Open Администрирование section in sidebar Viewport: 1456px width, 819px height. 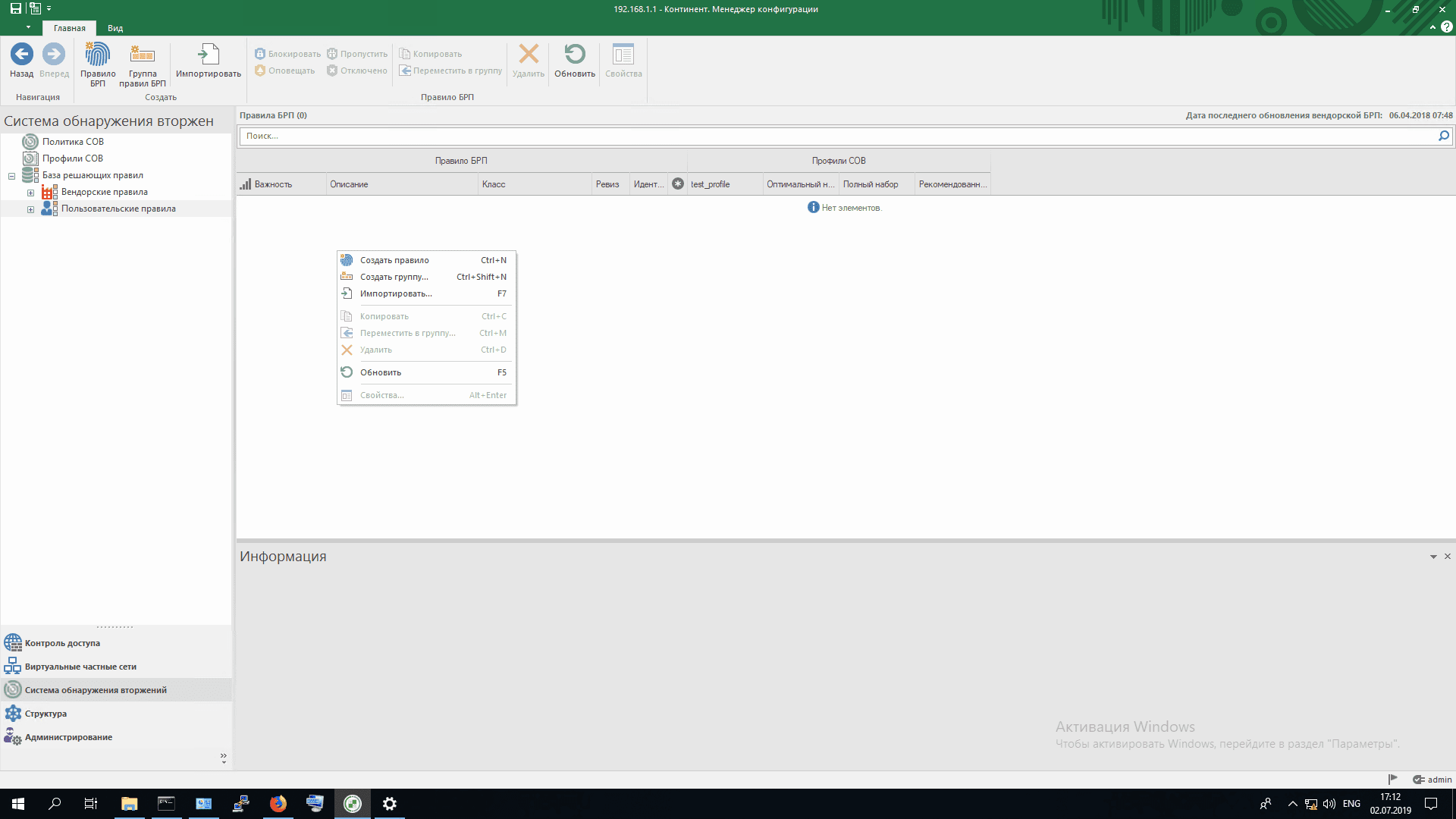click(x=68, y=737)
